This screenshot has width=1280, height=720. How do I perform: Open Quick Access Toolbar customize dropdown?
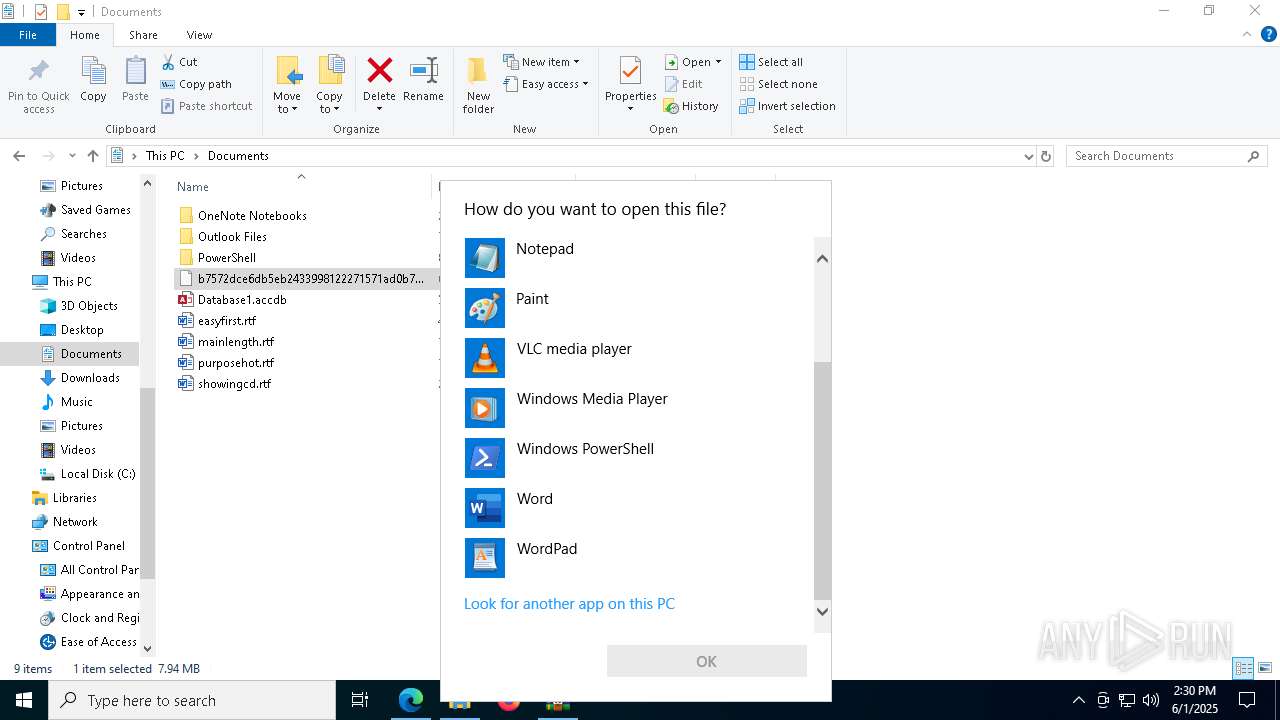click(81, 12)
